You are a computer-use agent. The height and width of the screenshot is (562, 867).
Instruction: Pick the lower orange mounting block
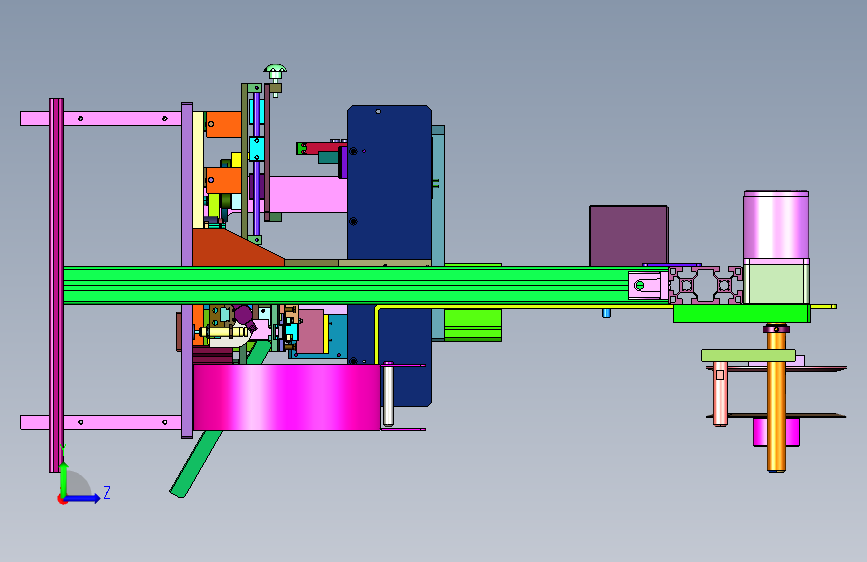click(223, 180)
